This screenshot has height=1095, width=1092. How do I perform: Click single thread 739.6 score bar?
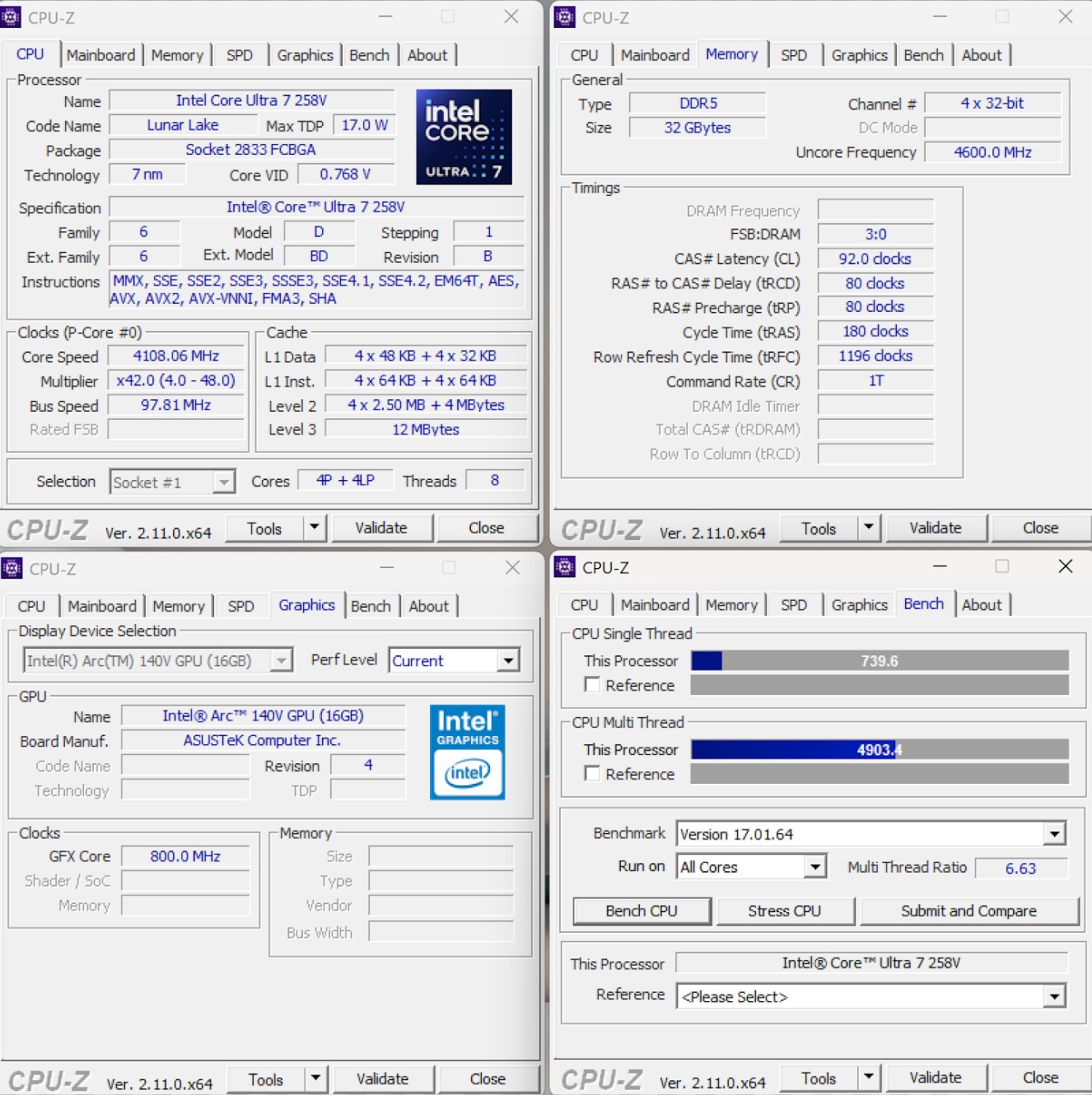pos(880,661)
